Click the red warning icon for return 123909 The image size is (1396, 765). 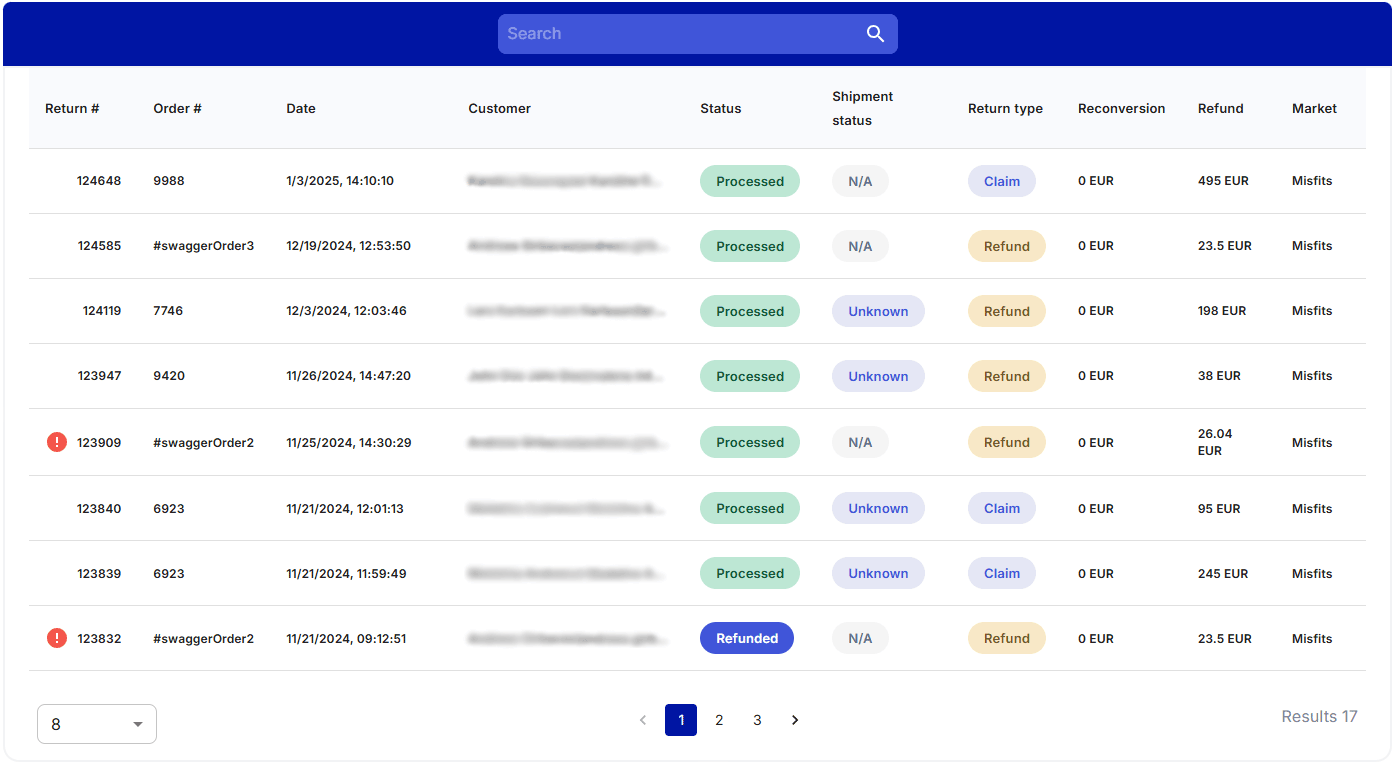click(57, 442)
